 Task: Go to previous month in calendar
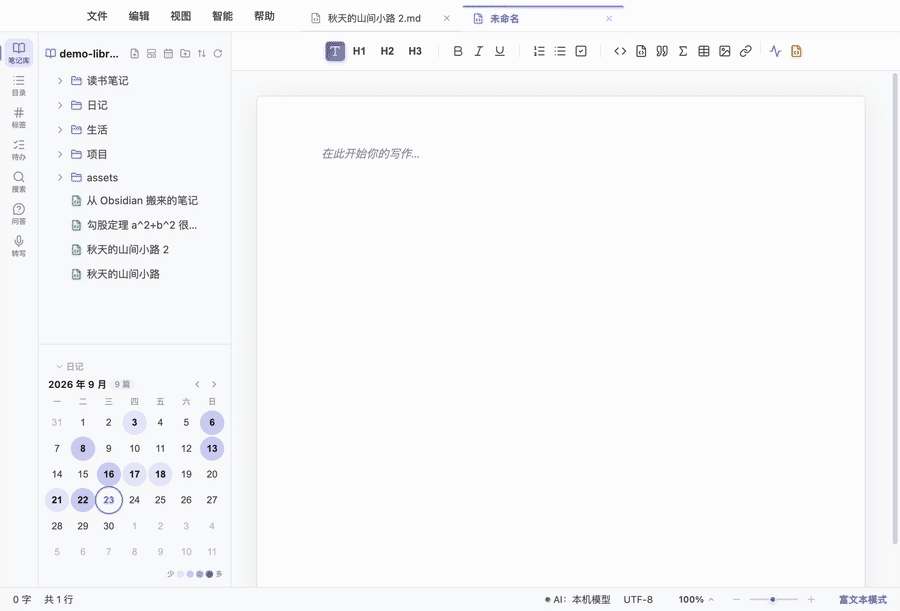coord(197,384)
